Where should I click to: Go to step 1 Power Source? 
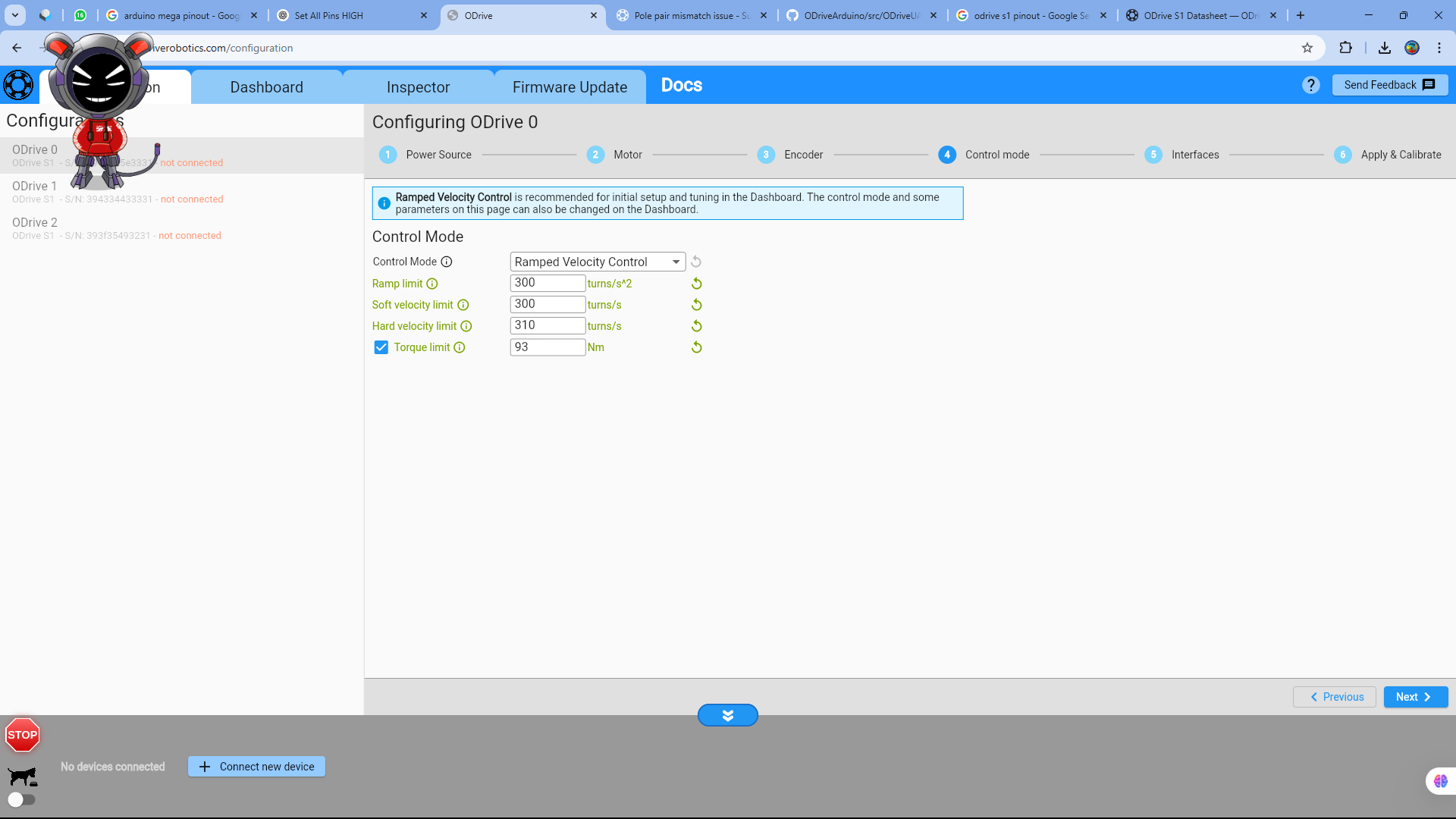tap(425, 155)
